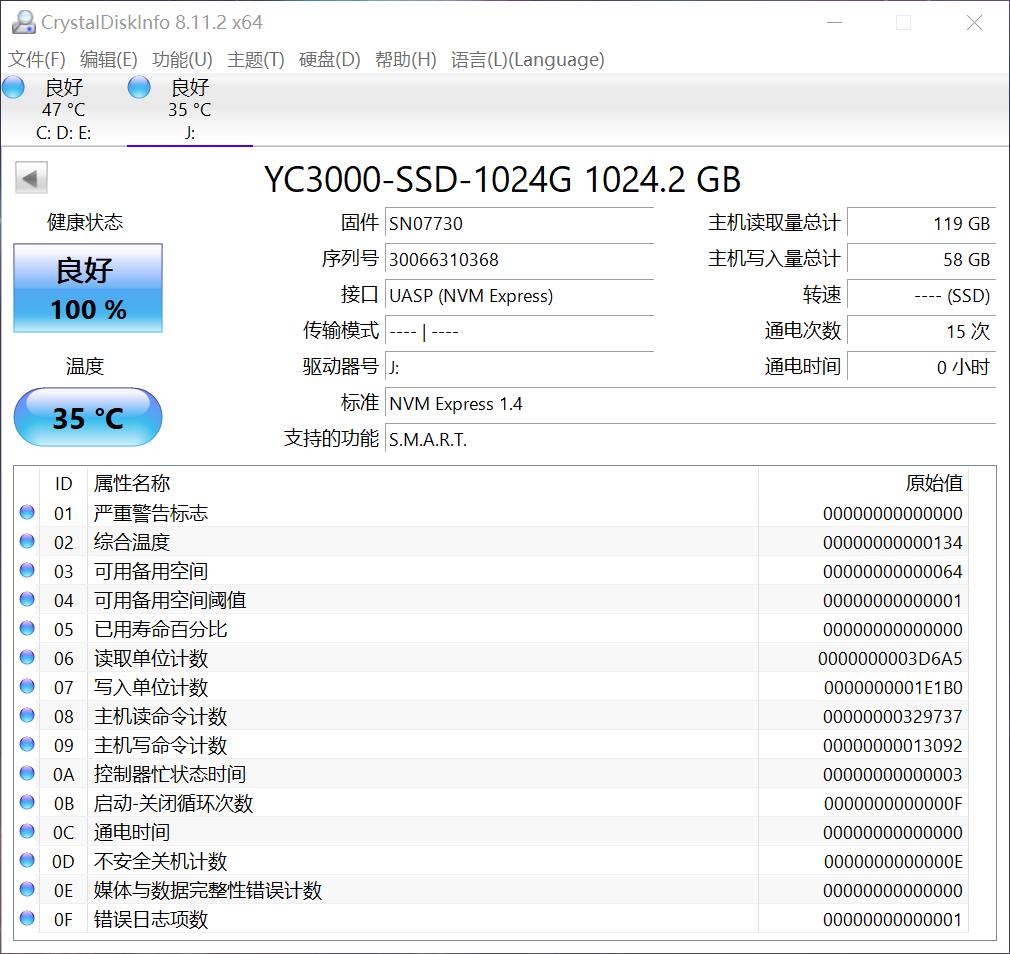This screenshot has width=1010, height=954.
Task: Select the J: drive tab
Action: pos(190,108)
